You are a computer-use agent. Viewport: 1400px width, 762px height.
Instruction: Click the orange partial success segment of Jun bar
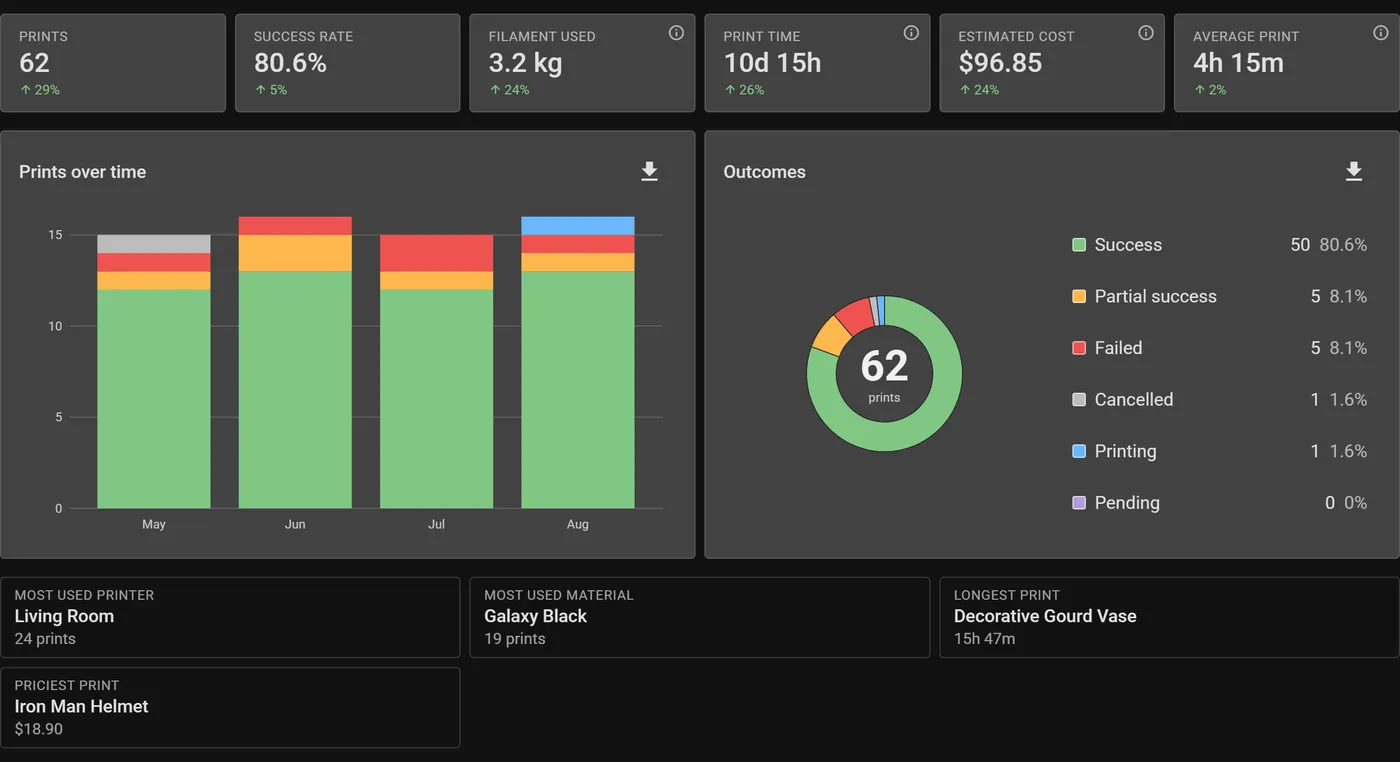click(x=295, y=253)
